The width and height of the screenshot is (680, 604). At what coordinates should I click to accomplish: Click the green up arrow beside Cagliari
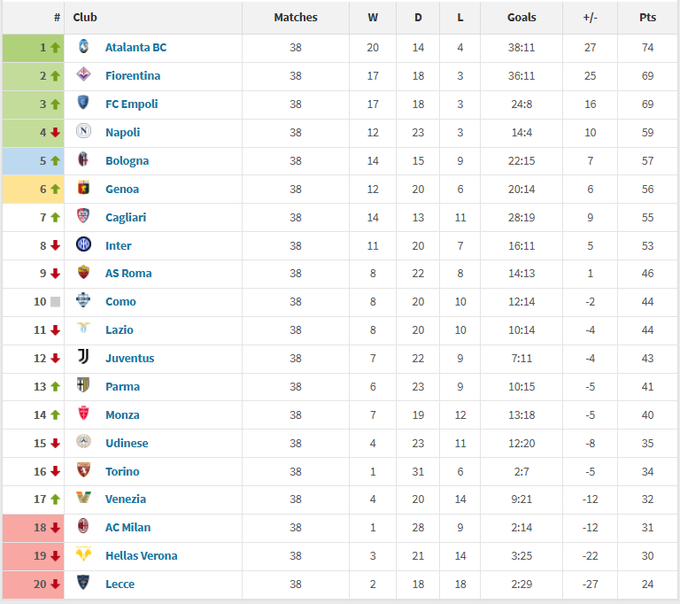pyautogui.click(x=55, y=217)
